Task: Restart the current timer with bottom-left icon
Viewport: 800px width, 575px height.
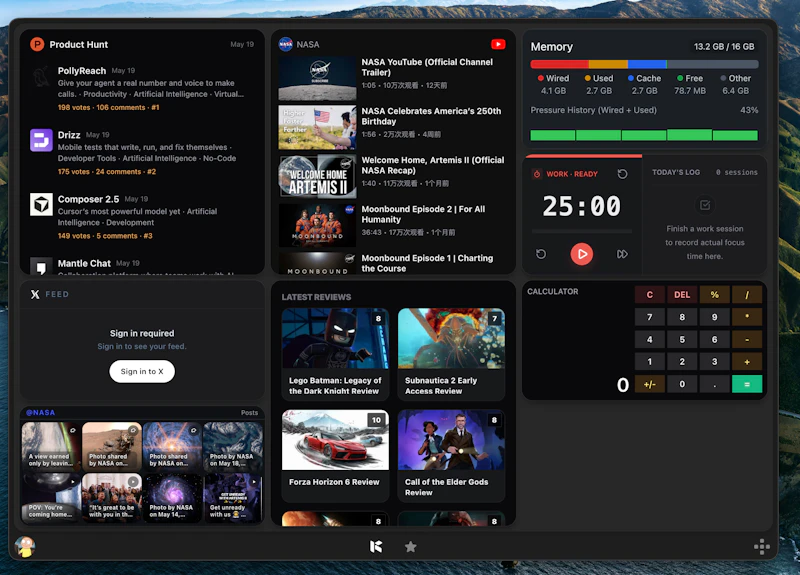Action: pos(541,254)
